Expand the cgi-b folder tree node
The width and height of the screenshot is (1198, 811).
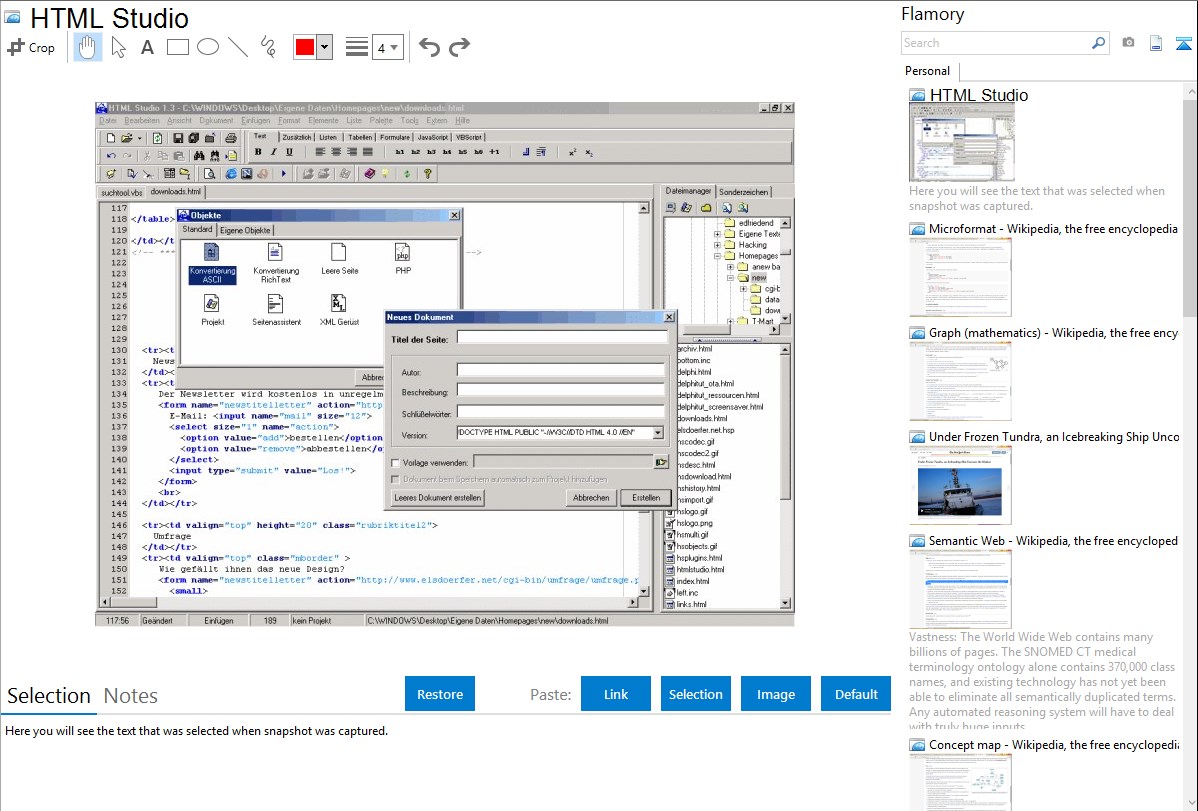[x=743, y=289]
